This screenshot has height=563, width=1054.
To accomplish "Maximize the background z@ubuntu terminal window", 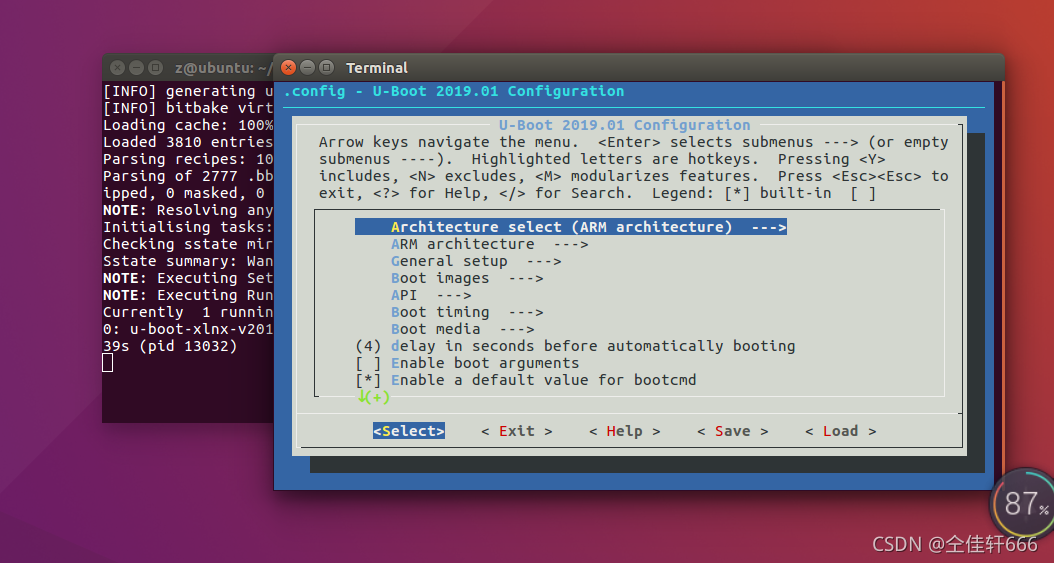I will pos(155,68).
